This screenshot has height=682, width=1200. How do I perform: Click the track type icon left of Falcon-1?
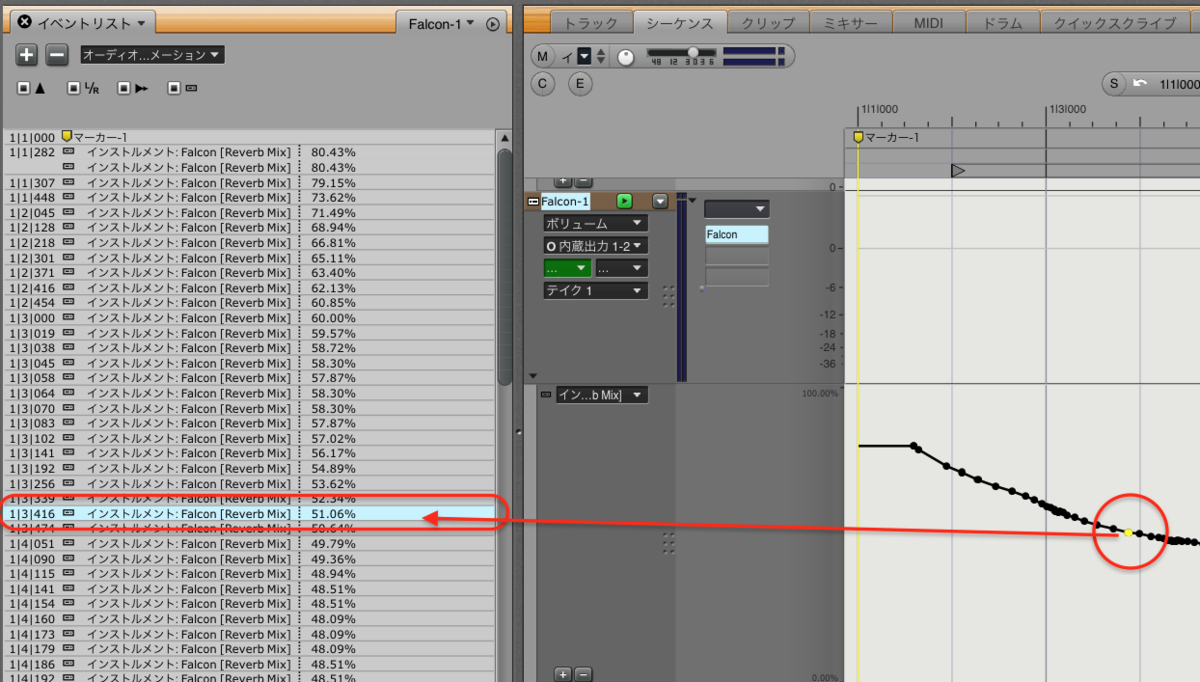533,201
